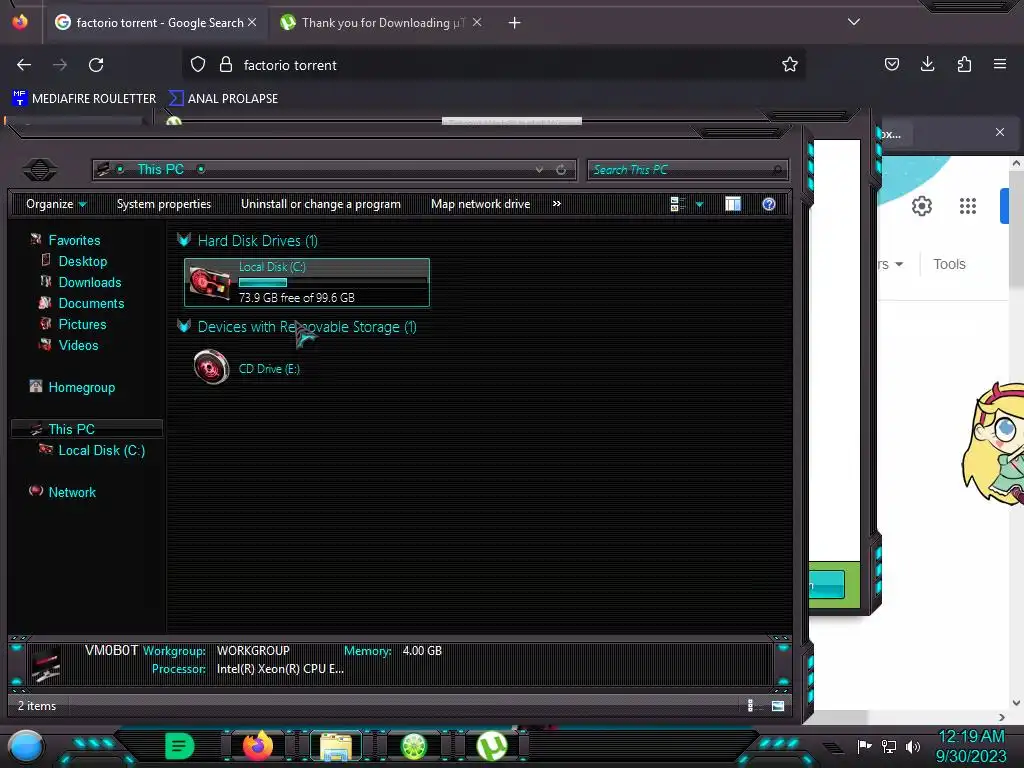
Task: Click the site security padlock icon
Action: pyautogui.click(x=226, y=65)
